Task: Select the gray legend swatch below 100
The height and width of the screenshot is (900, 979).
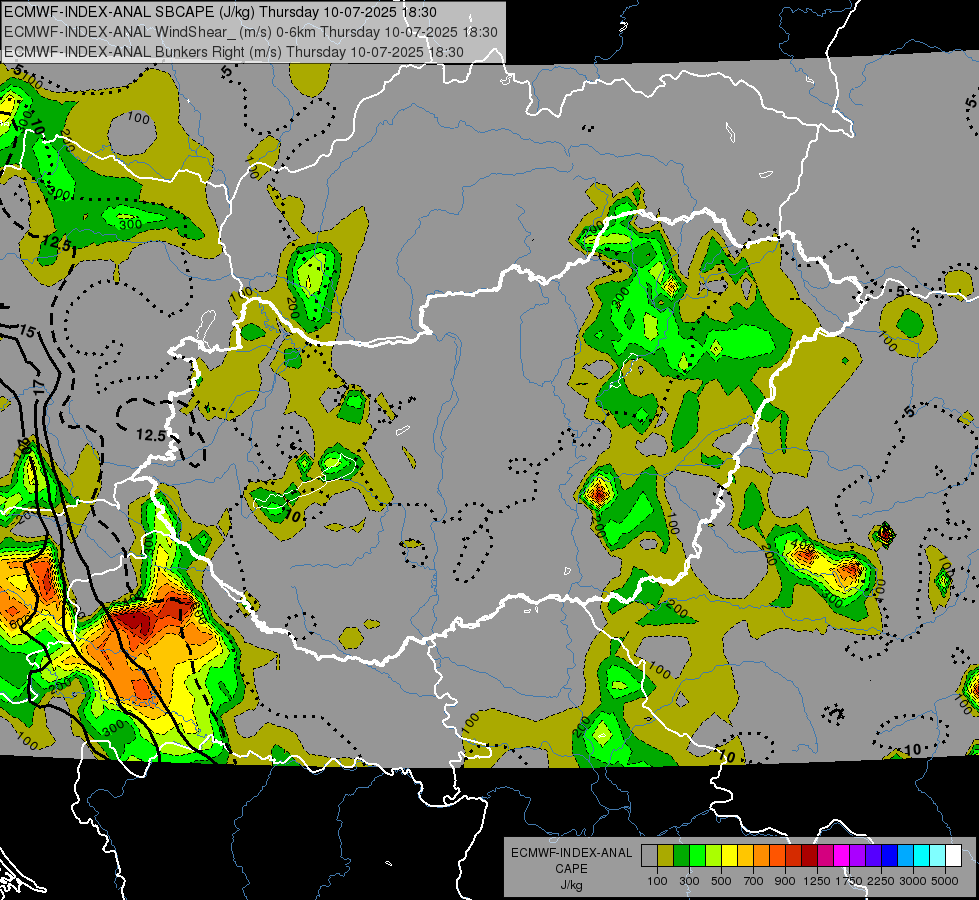Action: coord(649,855)
